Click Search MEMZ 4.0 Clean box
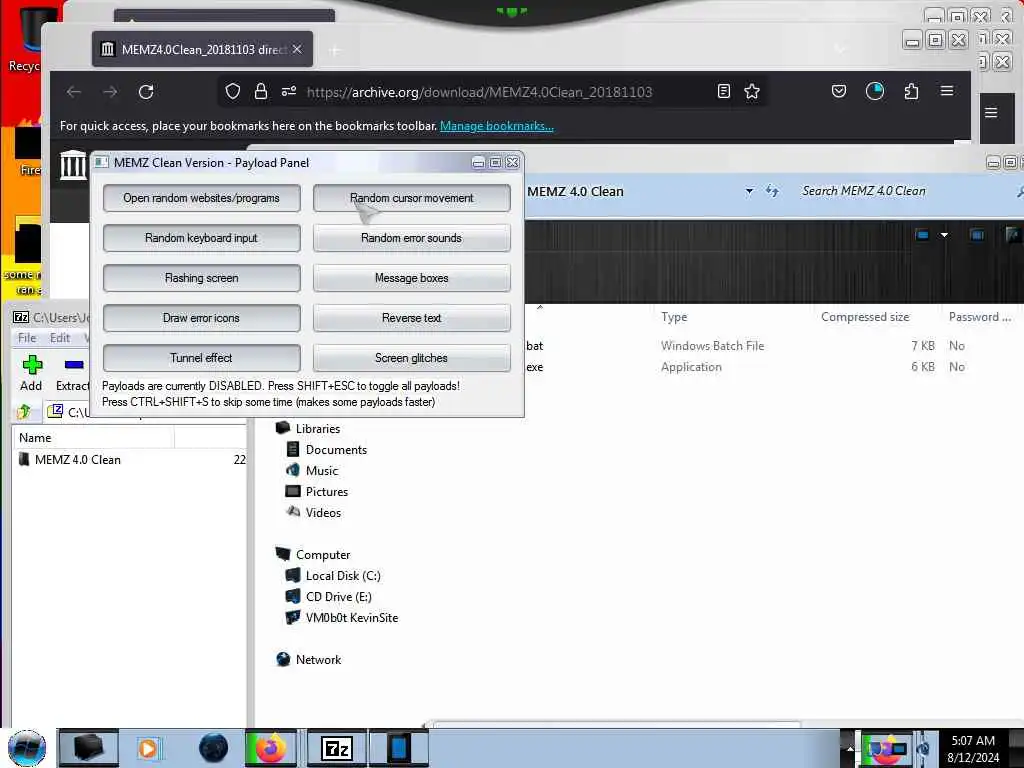This screenshot has width=1024, height=768. coord(906,191)
